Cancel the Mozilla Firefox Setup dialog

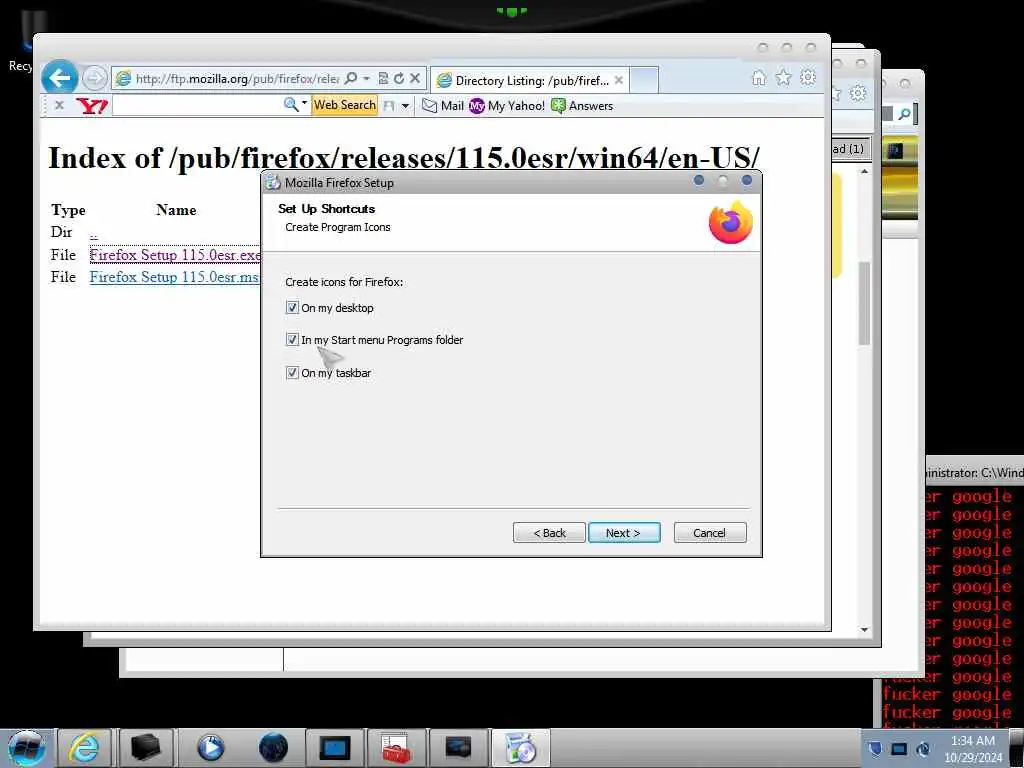(x=710, y=533)
